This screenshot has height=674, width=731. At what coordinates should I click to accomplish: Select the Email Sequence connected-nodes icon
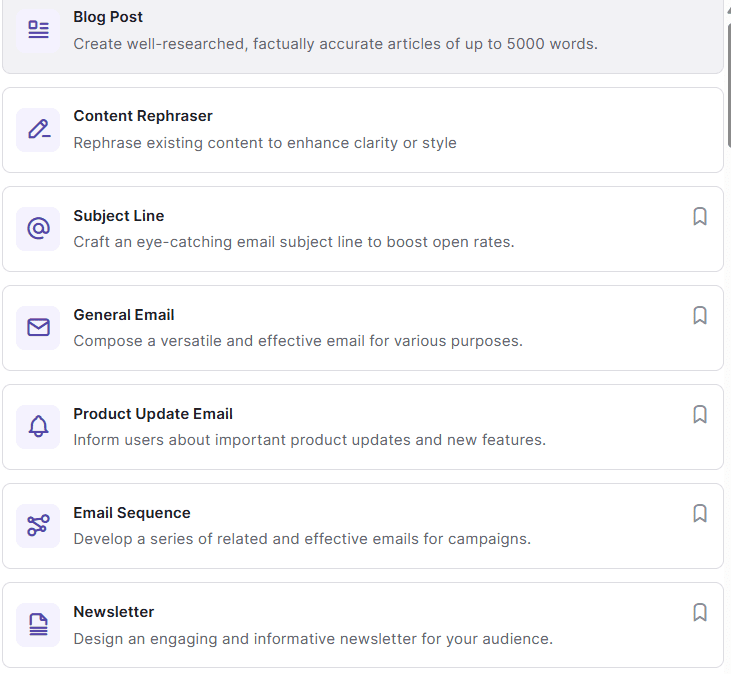click(x=38, y=525)
